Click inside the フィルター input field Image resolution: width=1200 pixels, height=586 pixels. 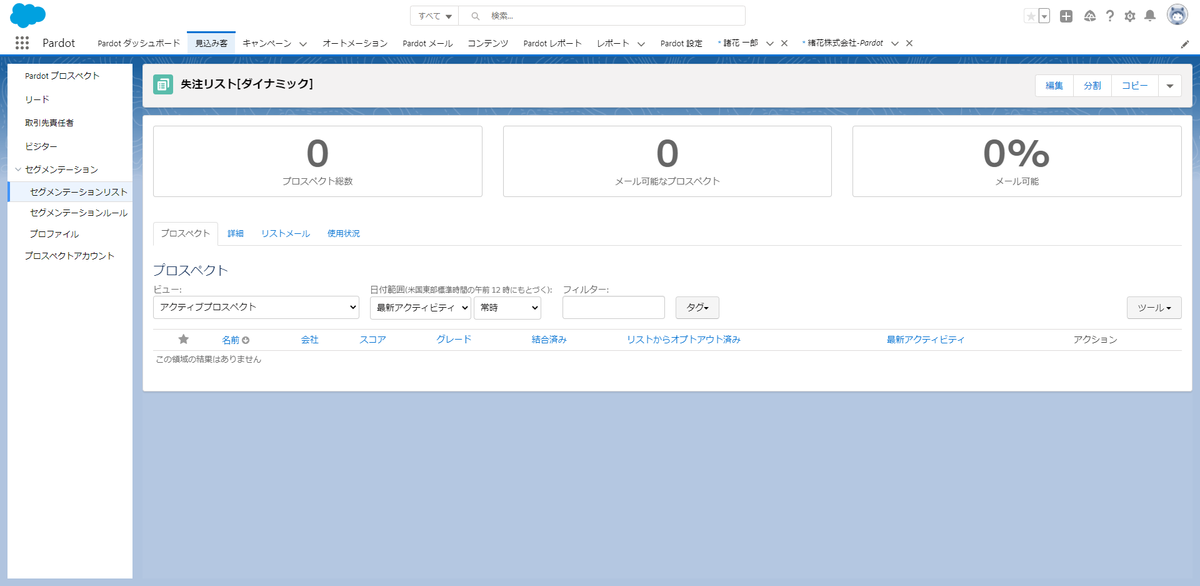pyautogui.click(x=613, y=307)
